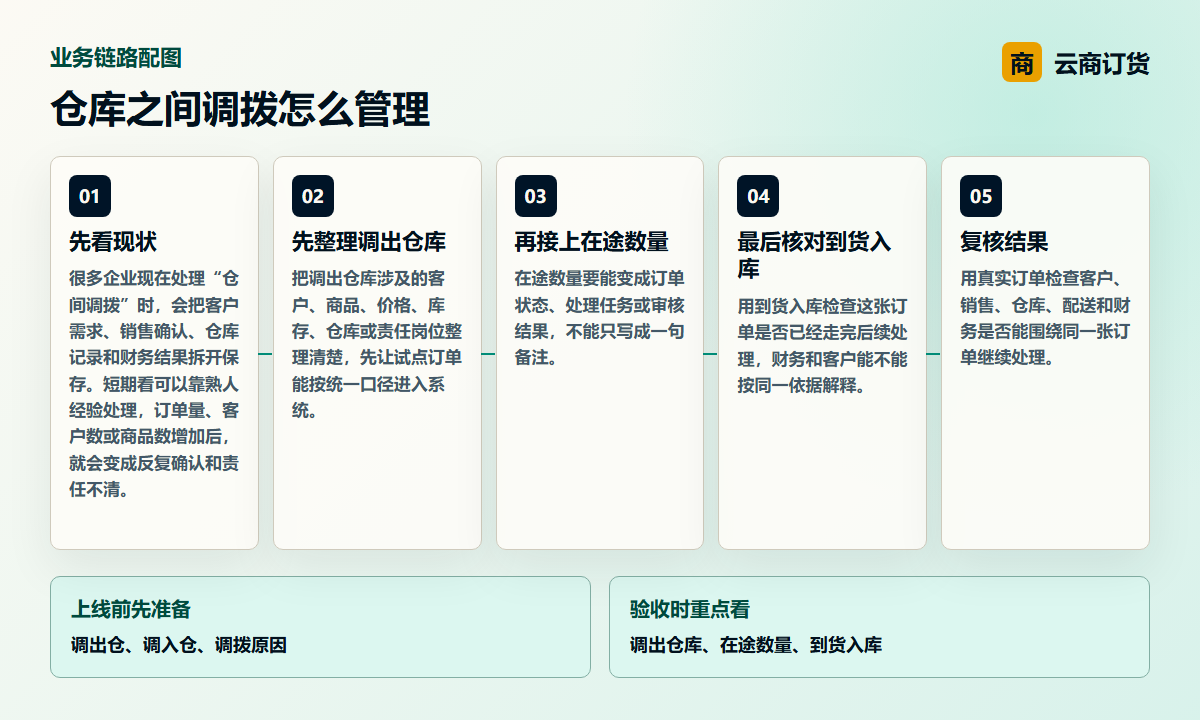Screen dimensions: 1200x720
Task: Click the 04 step badge
Action: pos(758,196)
